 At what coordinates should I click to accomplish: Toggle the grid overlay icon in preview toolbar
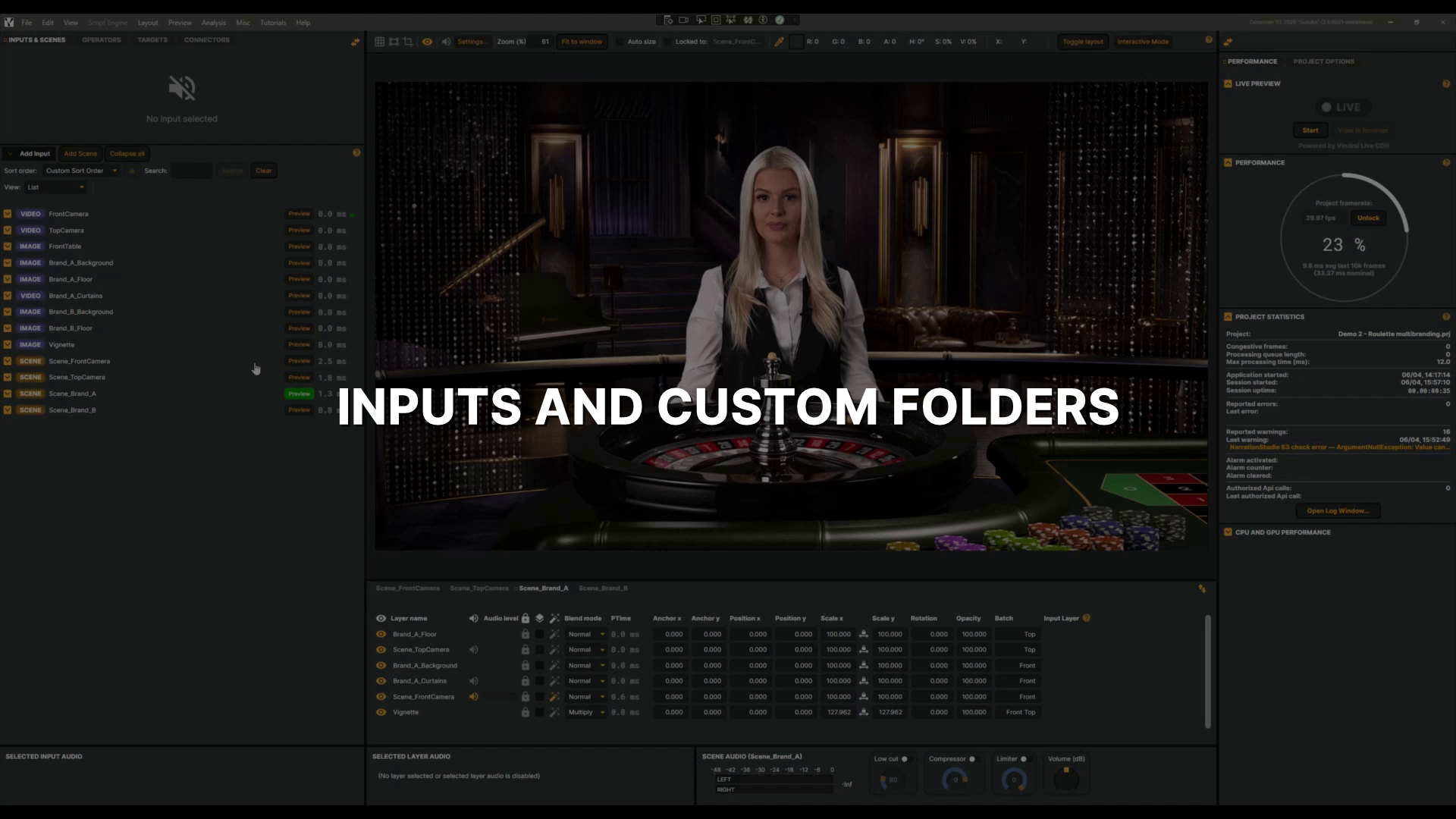(379, 42)
